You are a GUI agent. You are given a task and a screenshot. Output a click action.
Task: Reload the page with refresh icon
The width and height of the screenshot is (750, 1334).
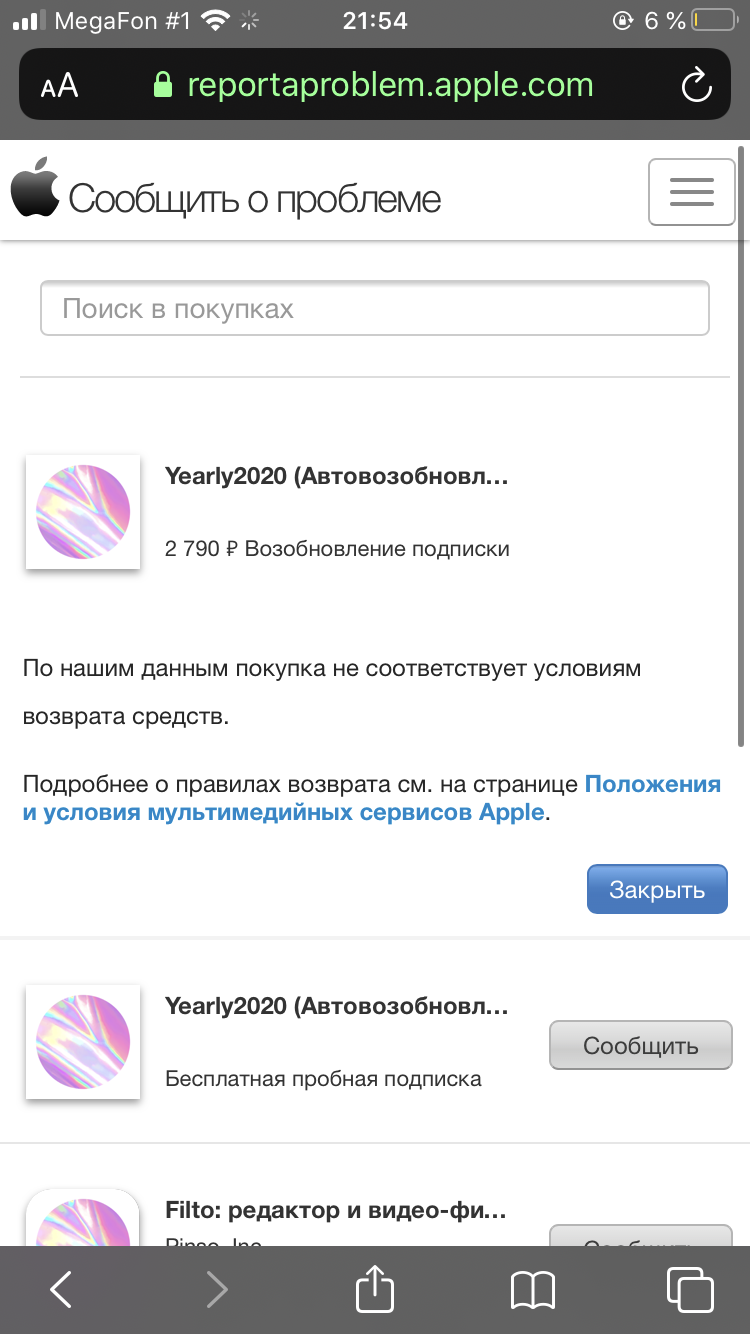[x=696, y=86]
